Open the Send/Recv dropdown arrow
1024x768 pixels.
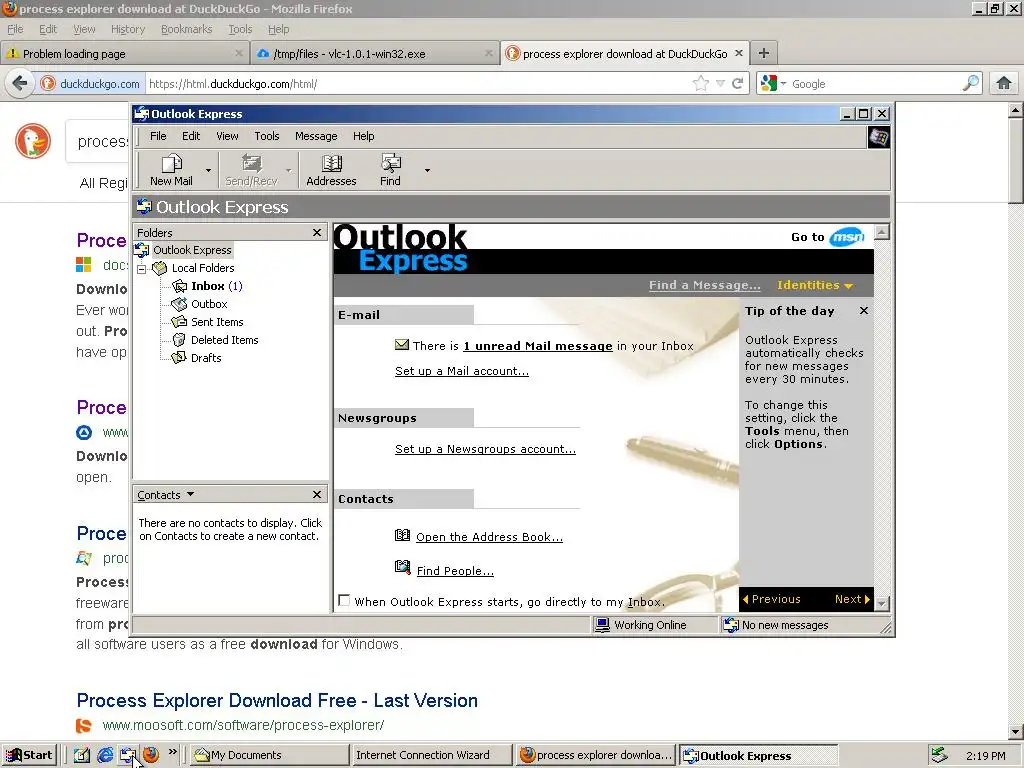[x=288, y=170]
